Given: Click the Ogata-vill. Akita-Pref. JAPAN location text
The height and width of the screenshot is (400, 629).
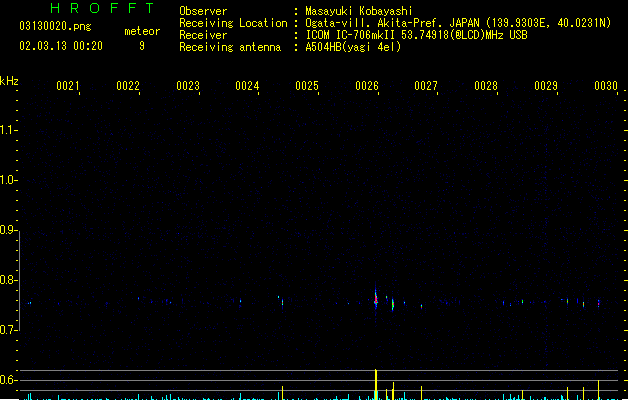Looking at the screenshot, I should 458,23.
